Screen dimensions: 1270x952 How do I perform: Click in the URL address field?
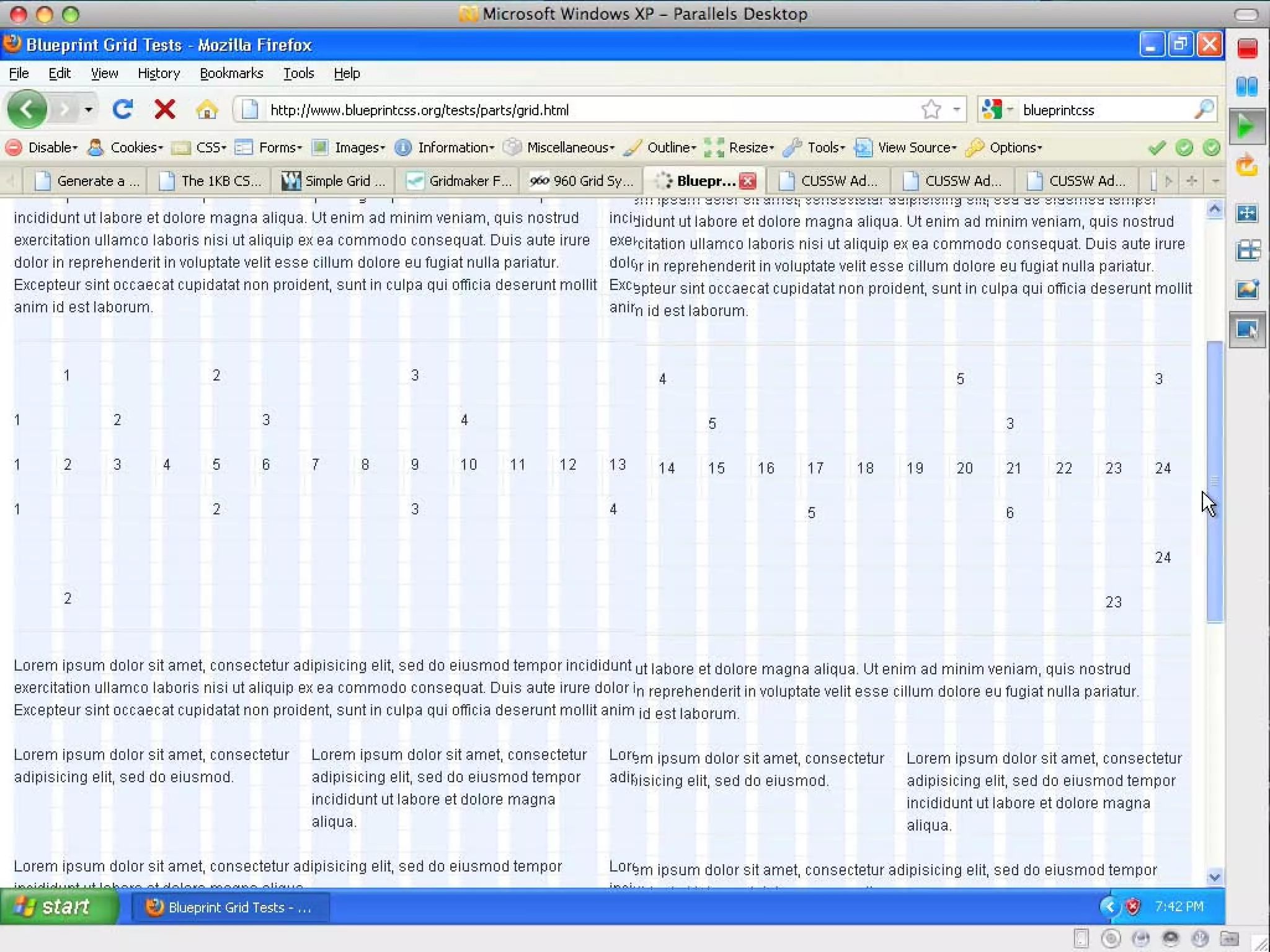[558, 110]
